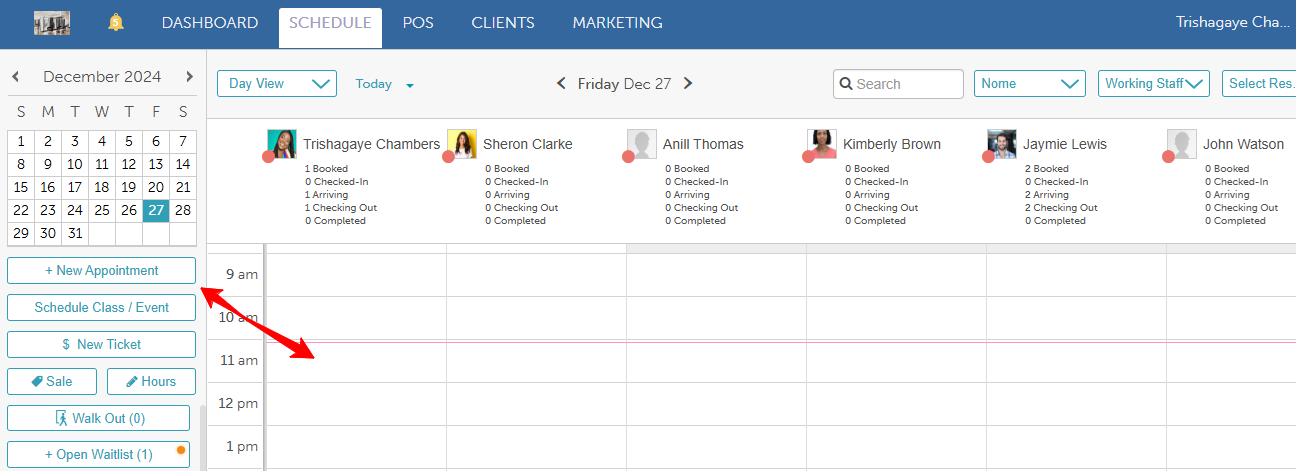
Task: Select December 1 in mini calendar
Action: click(21, 141)
